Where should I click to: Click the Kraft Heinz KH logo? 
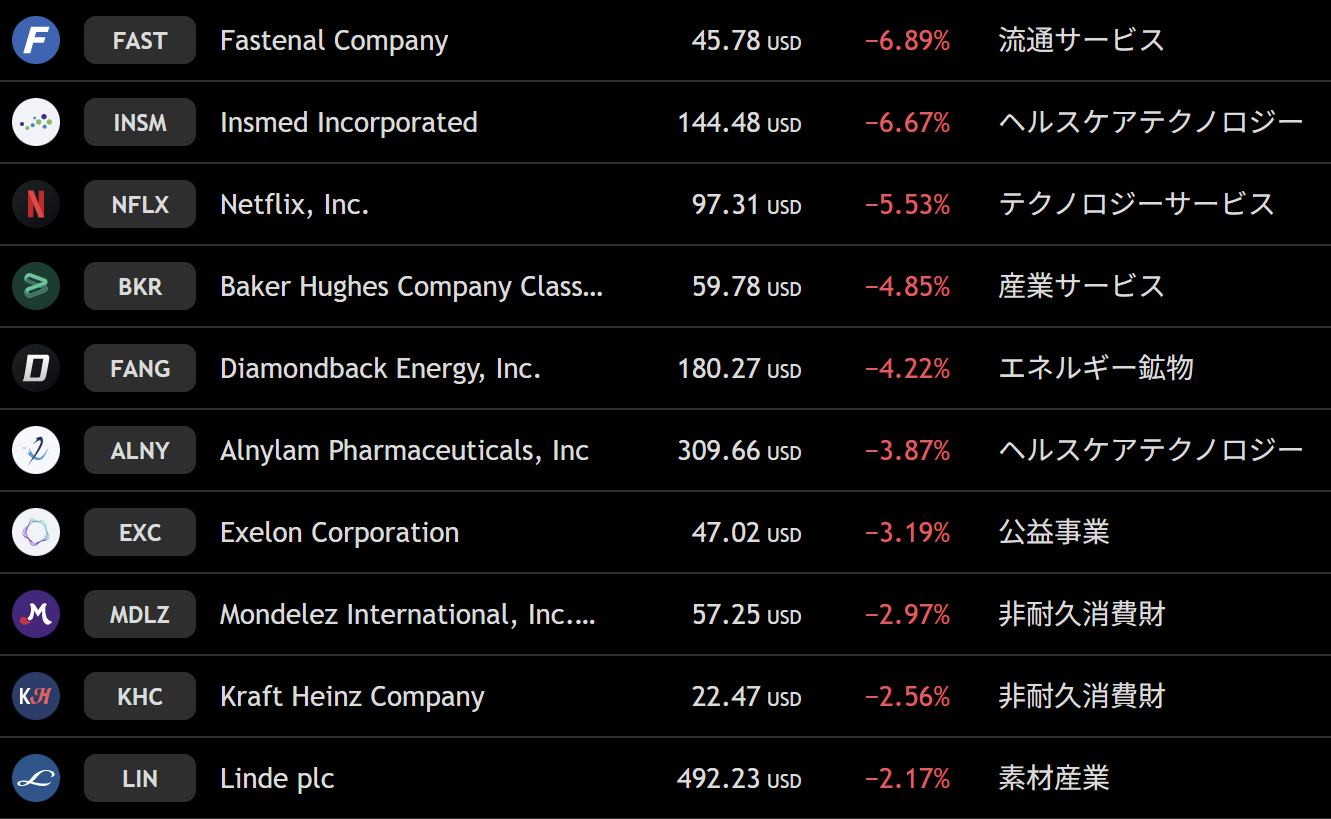point(36,697)
